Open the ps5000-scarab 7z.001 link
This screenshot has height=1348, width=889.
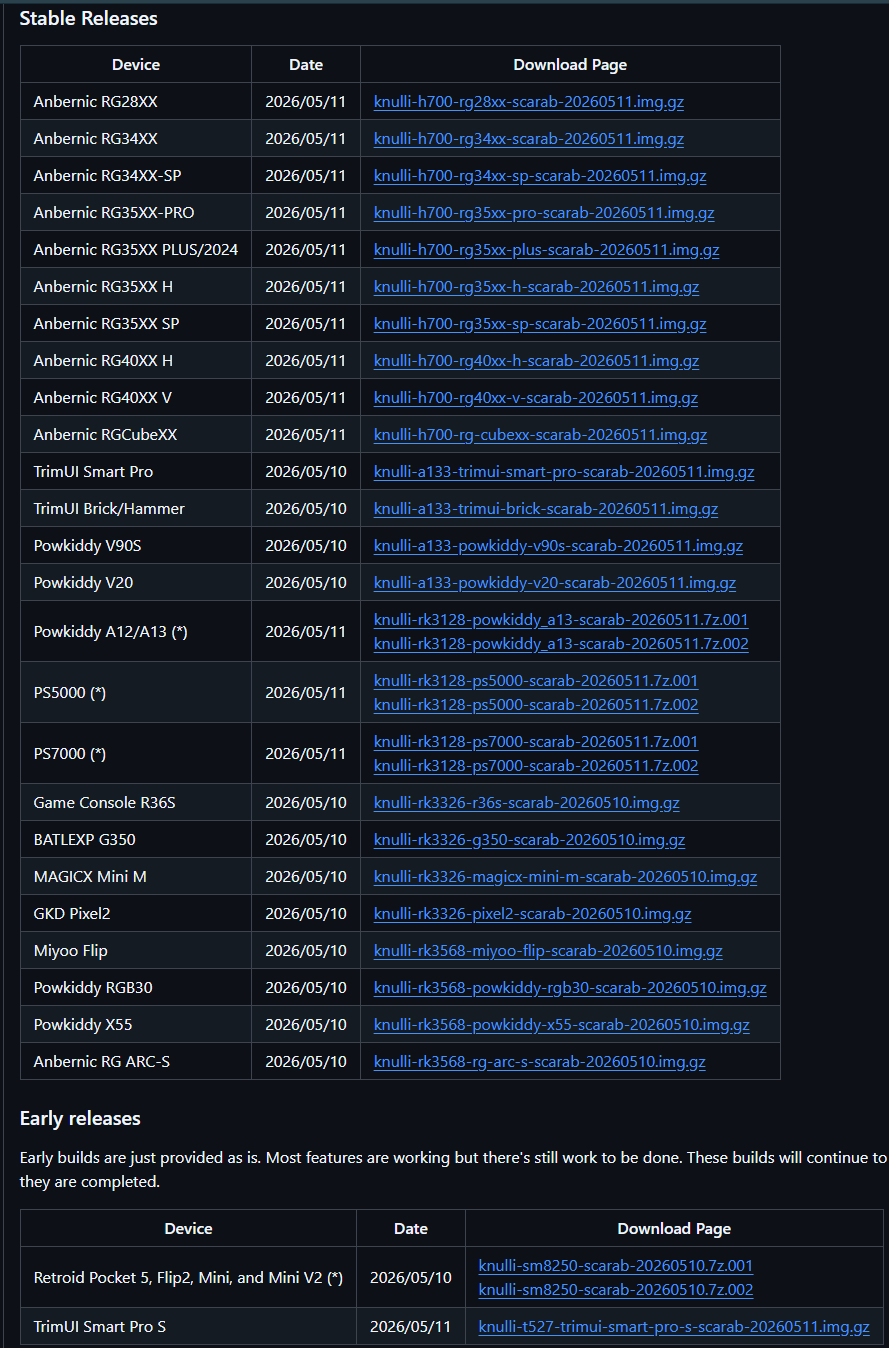536,680
